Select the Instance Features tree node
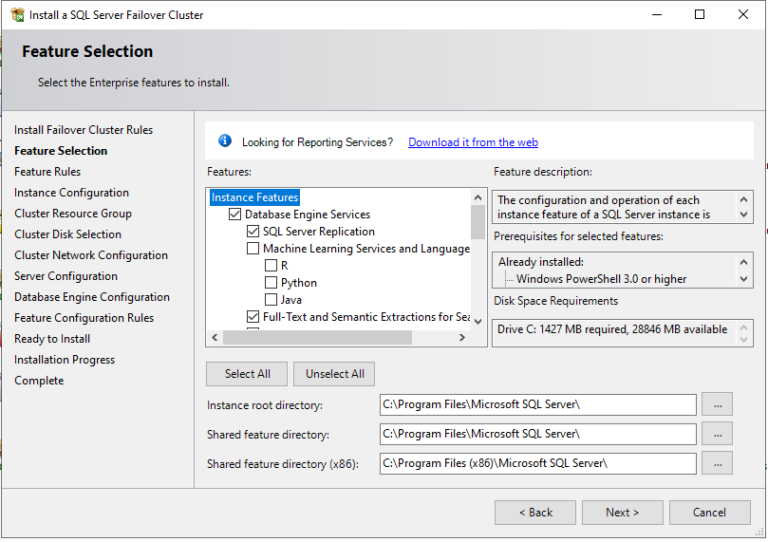Image resolution: width=768 pixels, height=542 pixels. (x=255, y=198)
